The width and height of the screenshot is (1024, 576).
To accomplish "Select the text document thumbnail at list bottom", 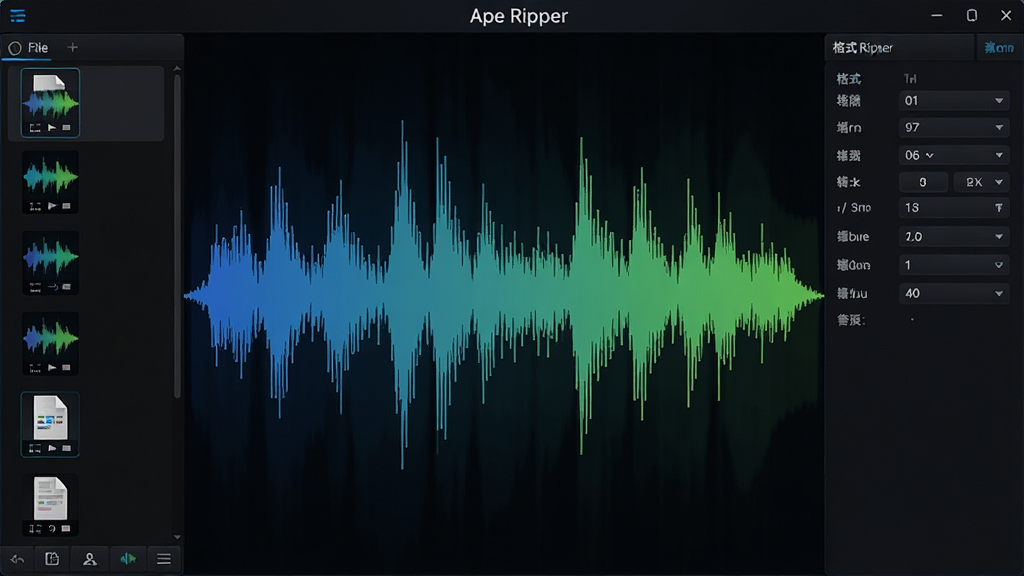I will [50, 504].
